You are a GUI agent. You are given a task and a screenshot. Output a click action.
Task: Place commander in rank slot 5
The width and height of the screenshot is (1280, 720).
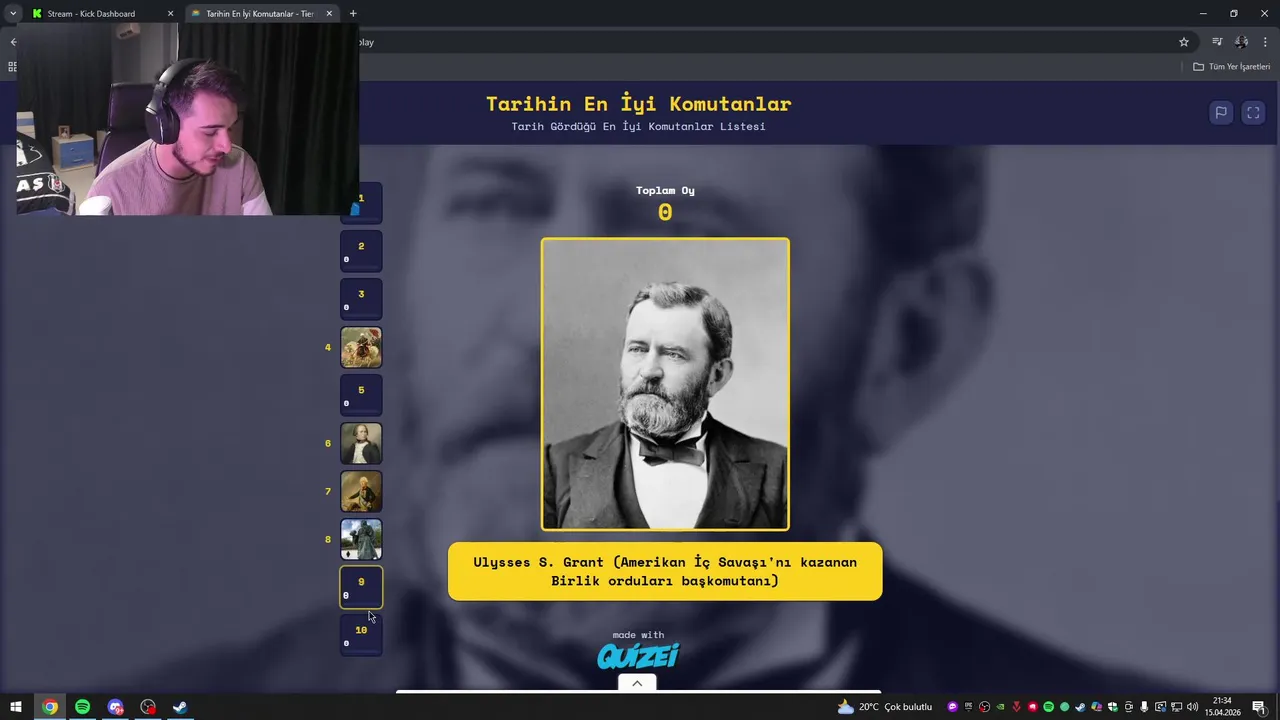[361, 396]
